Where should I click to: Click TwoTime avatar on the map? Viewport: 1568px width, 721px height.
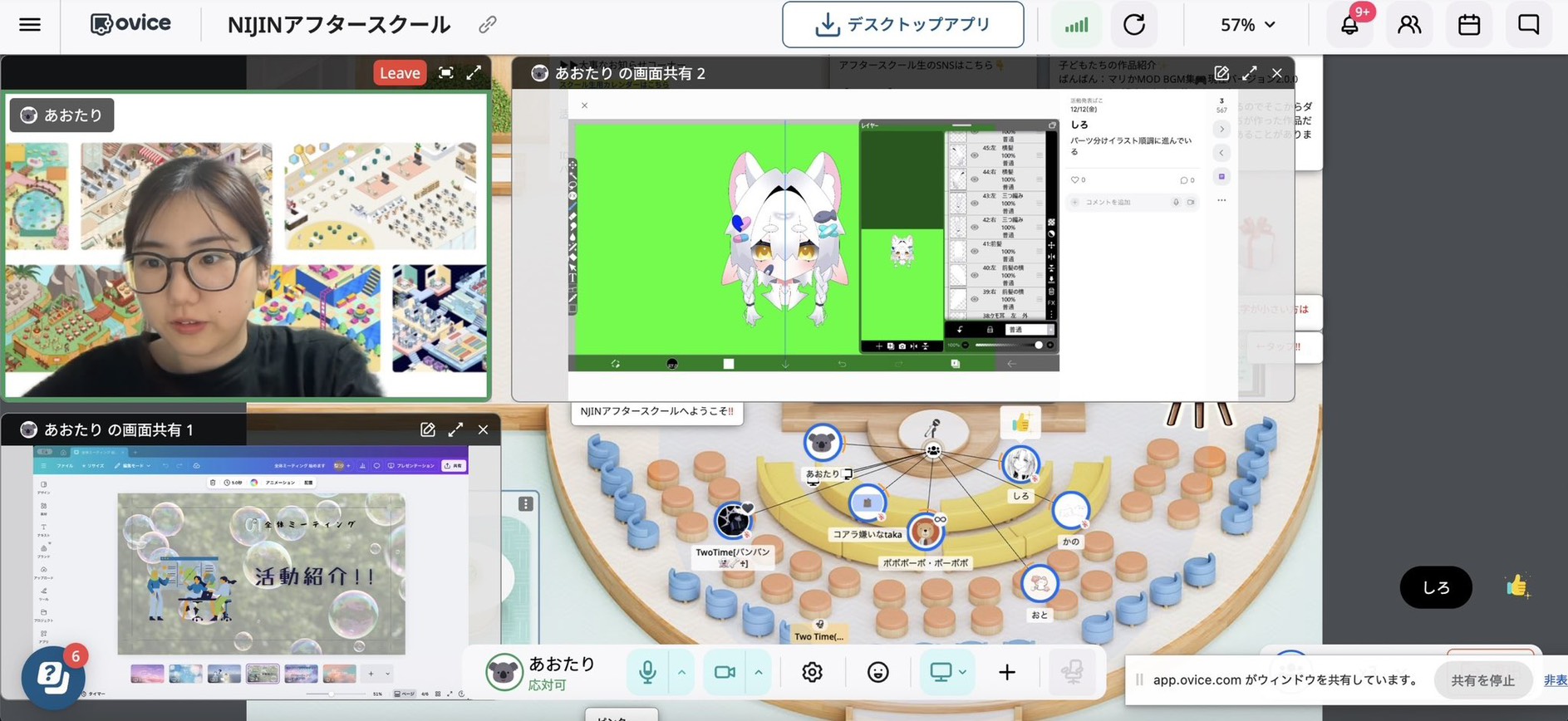tap(733, 522)
